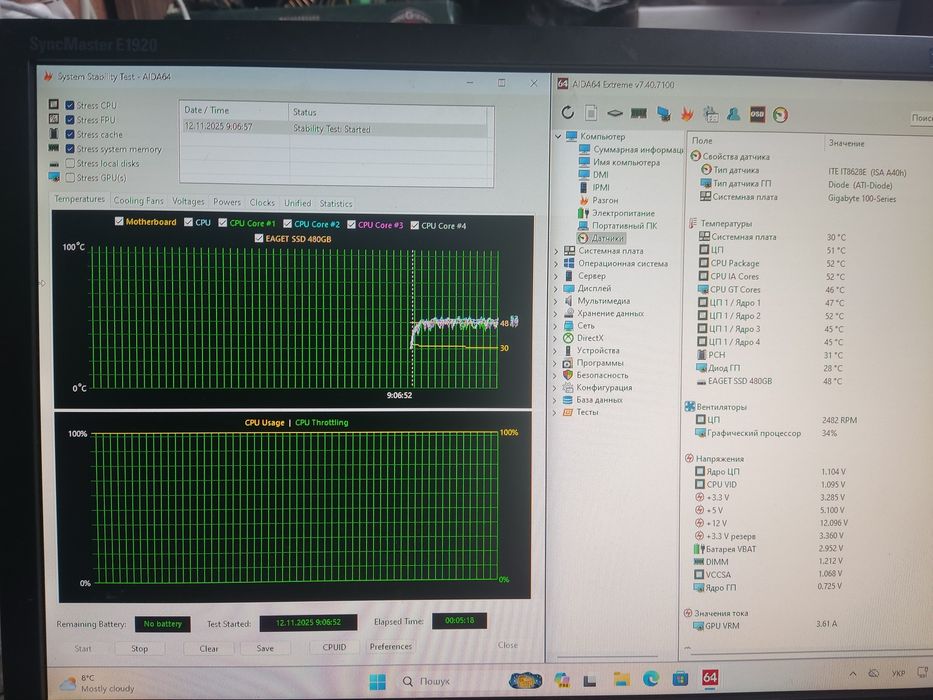Click Windows Start button on taskbar
Viewport: 933px width, 700px height.
click(x=377, y=681)
